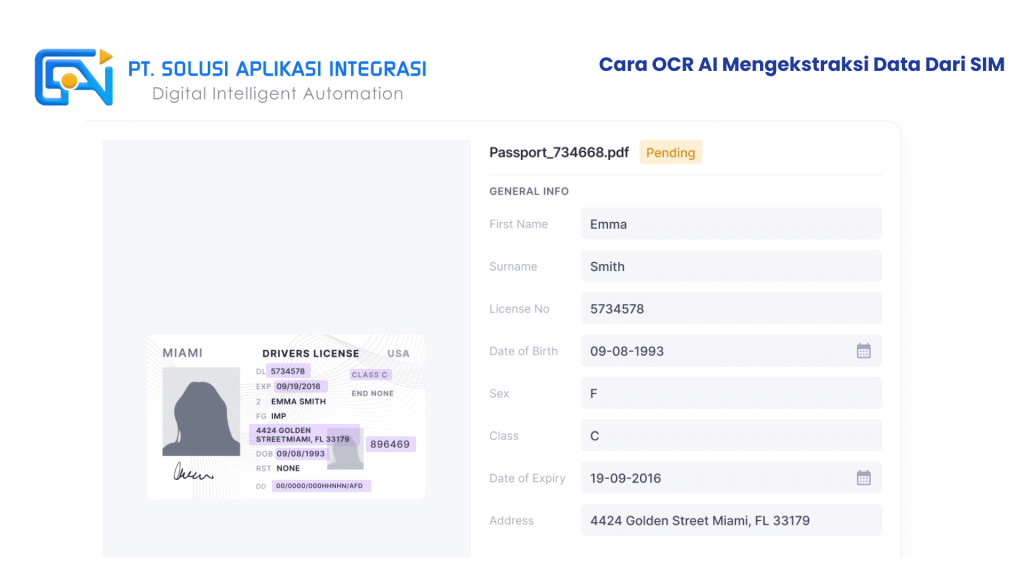
Task: Open the Date of Expiry field 19-09-2016
Action: pos(715,478)
